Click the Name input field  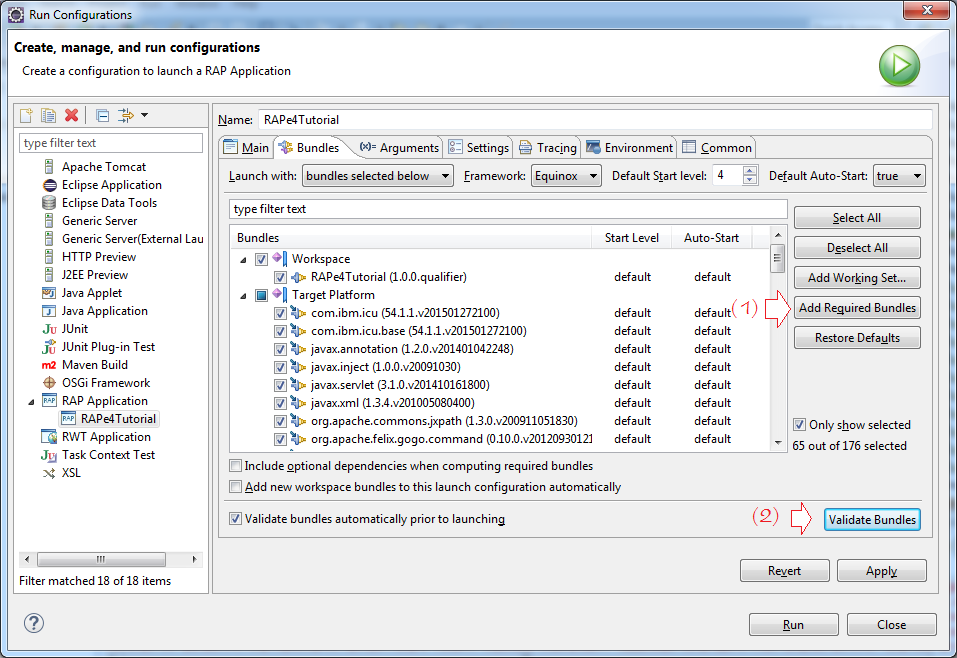(595, 120)
